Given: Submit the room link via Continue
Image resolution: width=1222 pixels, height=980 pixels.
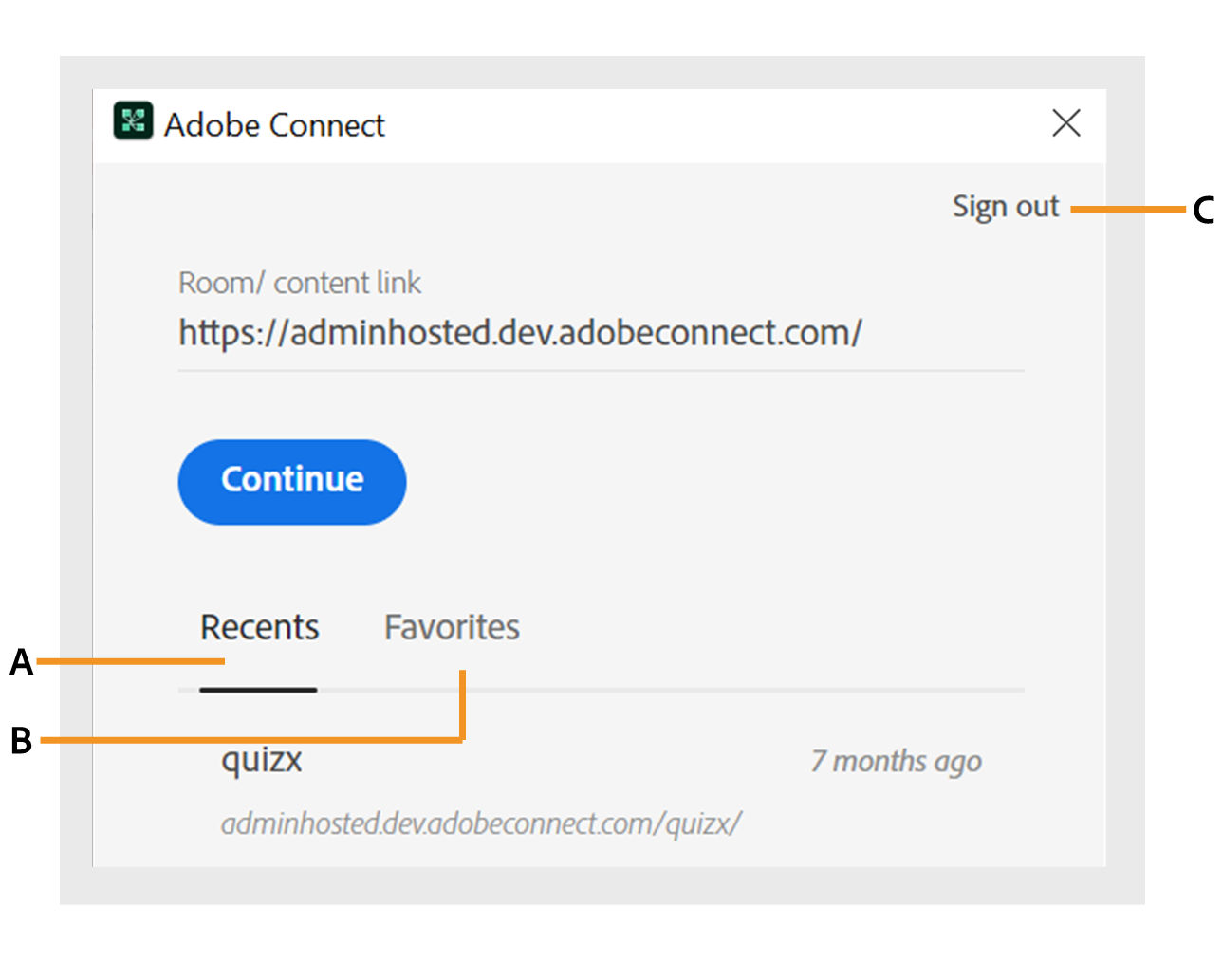Looking at the screenshot, I should (291, 481).
